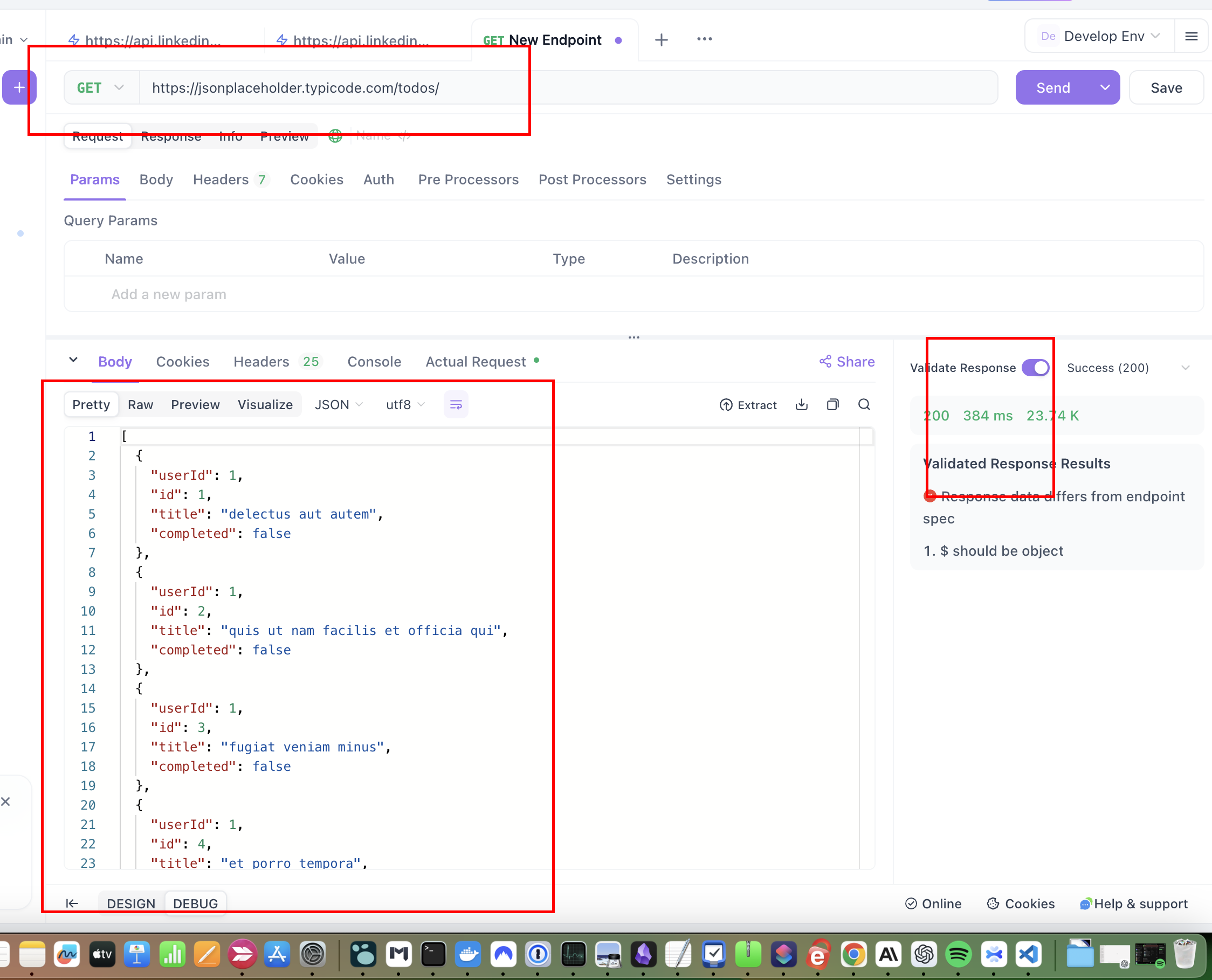The width and height of the screenshot is (1212, 980).
Task: Click the word wrap icon in response toolbar
Action: 456,405
